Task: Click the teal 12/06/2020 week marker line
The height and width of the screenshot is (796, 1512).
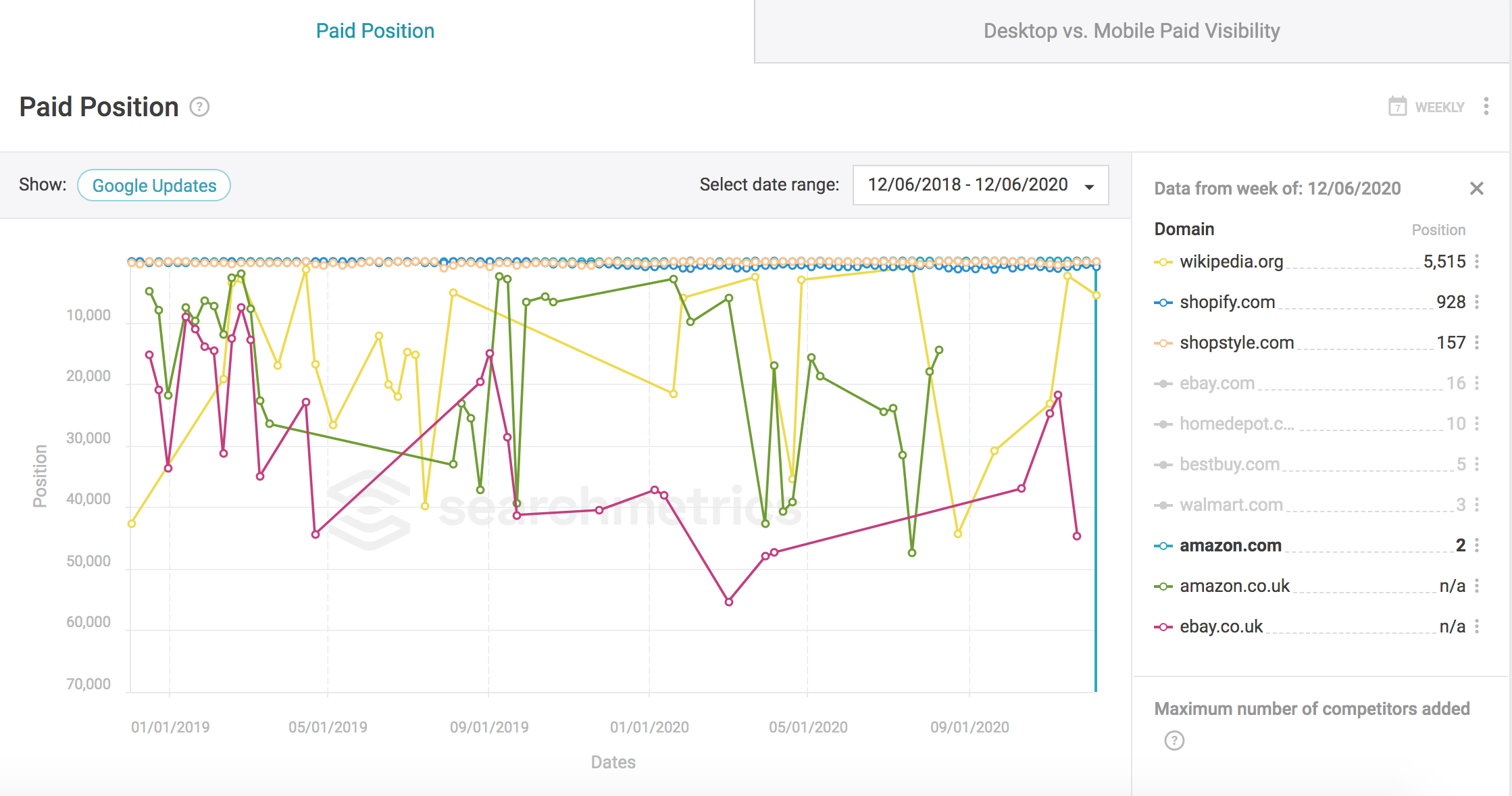Action: click(x=1096, y=480)
